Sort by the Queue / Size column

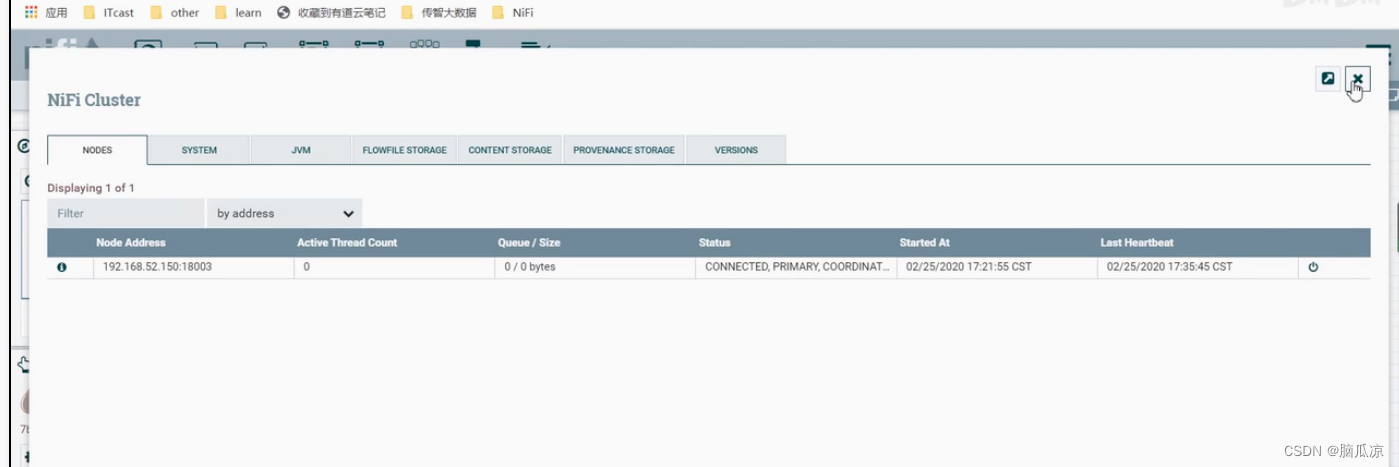click(529, 242)
